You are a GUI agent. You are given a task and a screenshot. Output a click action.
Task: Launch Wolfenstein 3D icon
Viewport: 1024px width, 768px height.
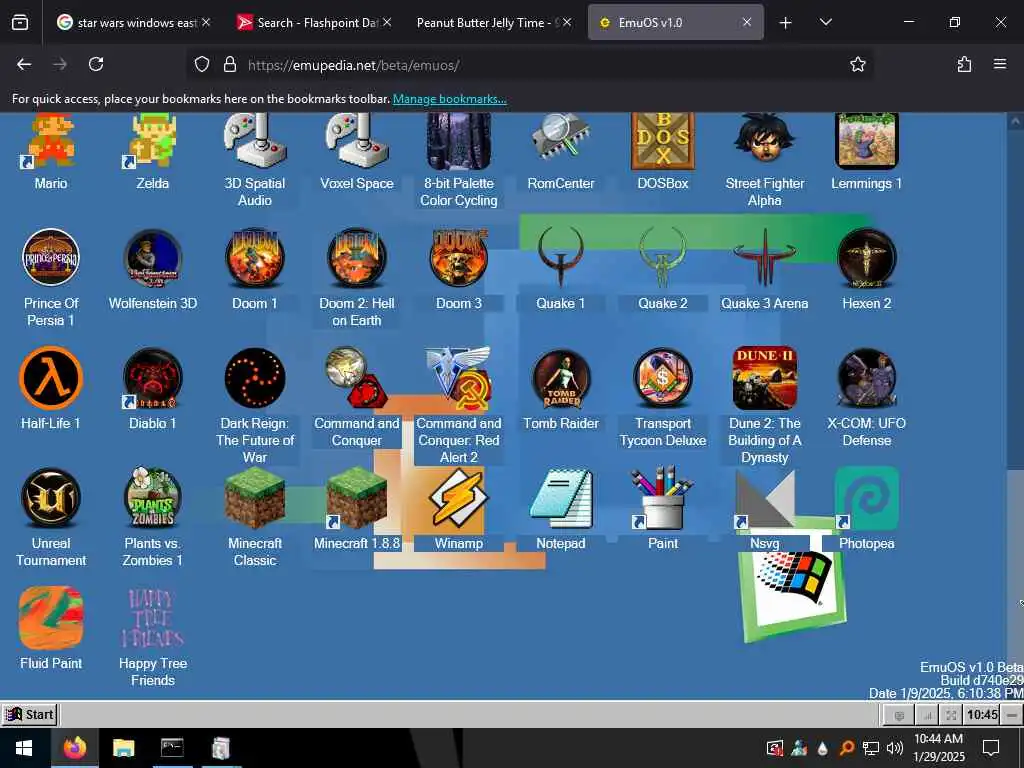(x=153, y=258)
